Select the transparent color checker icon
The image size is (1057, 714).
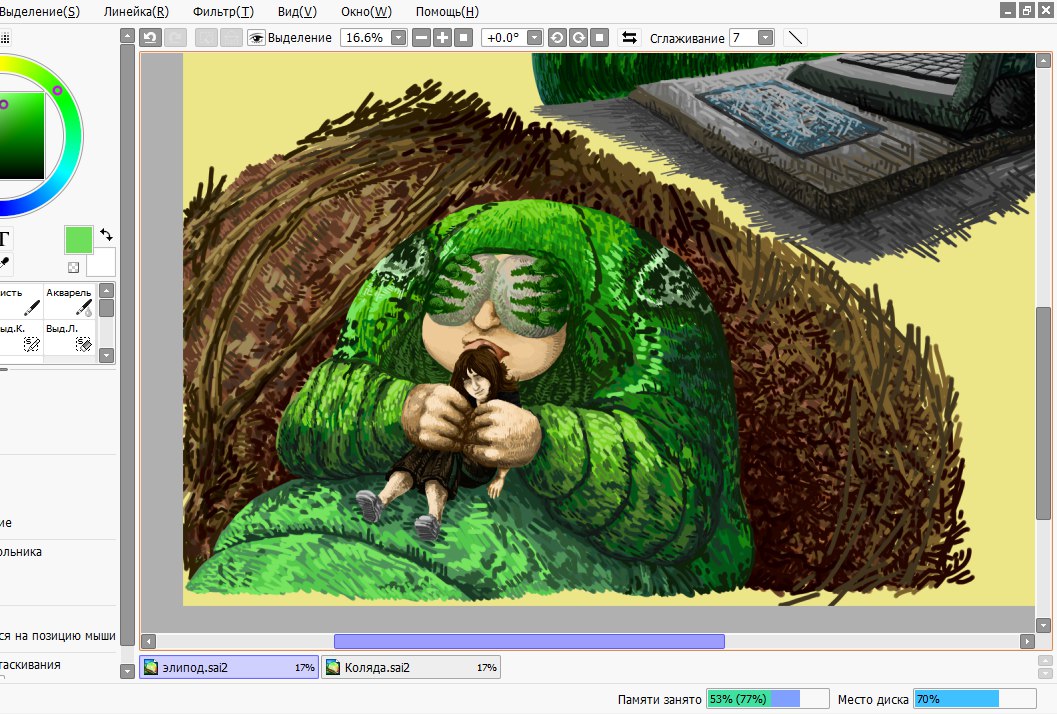(x=73, y=268)
